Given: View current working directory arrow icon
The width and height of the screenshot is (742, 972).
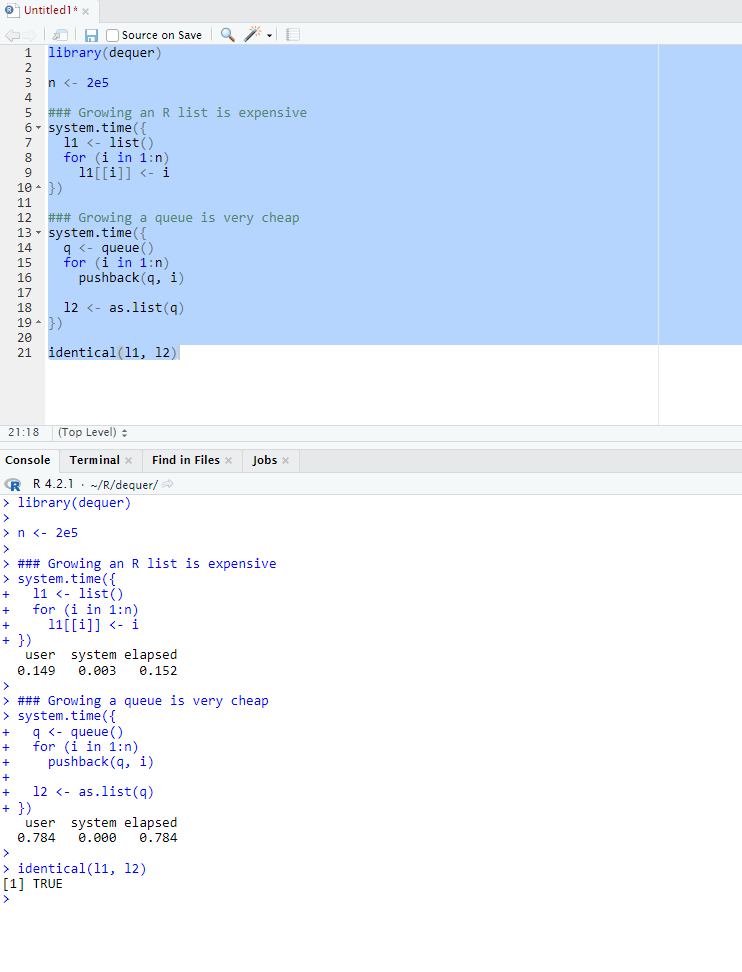Looking at the screenshot, I should click(x=167, y=484).
